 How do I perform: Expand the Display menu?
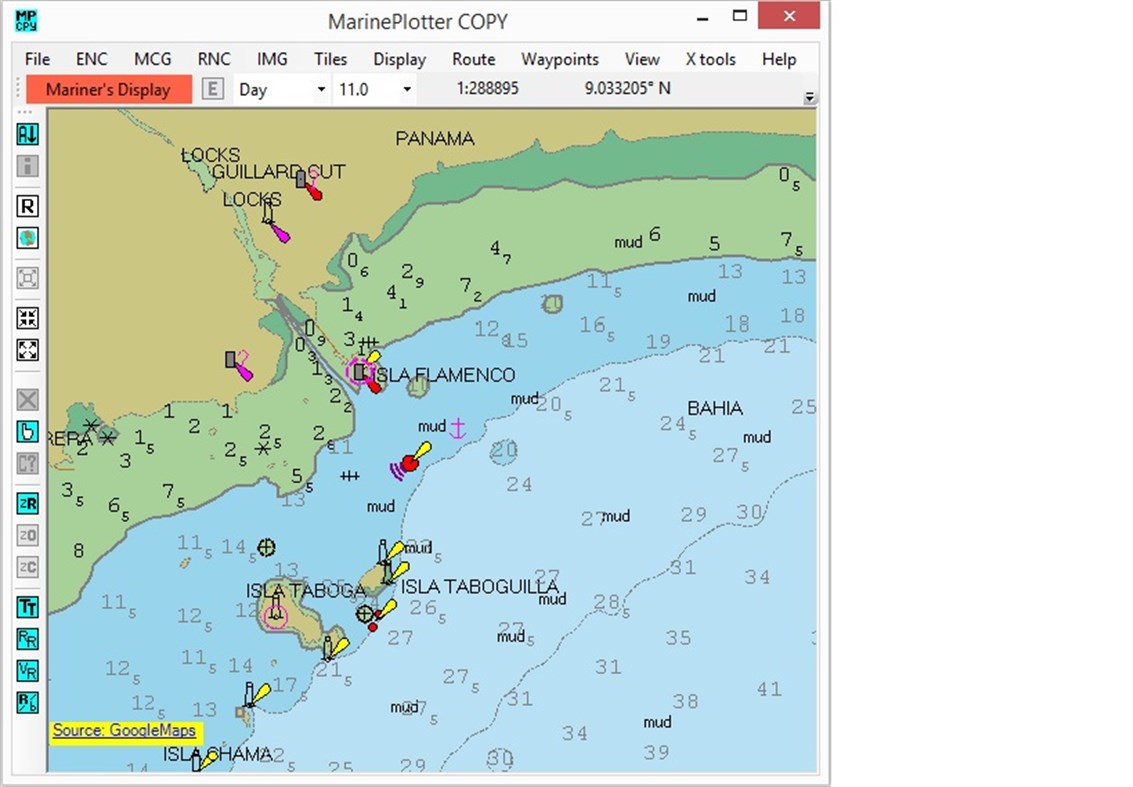(x=399, y=59)
